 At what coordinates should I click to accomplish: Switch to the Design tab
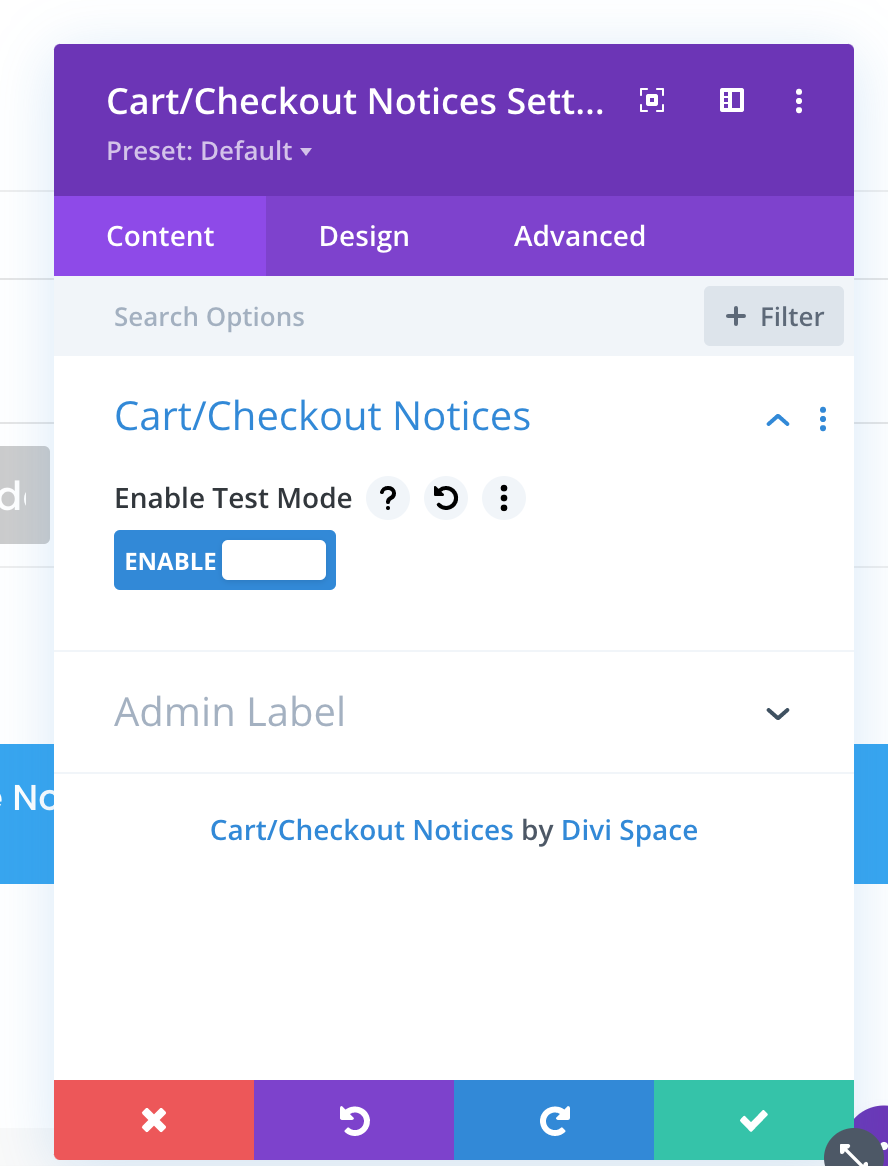[x=364, y=236]
